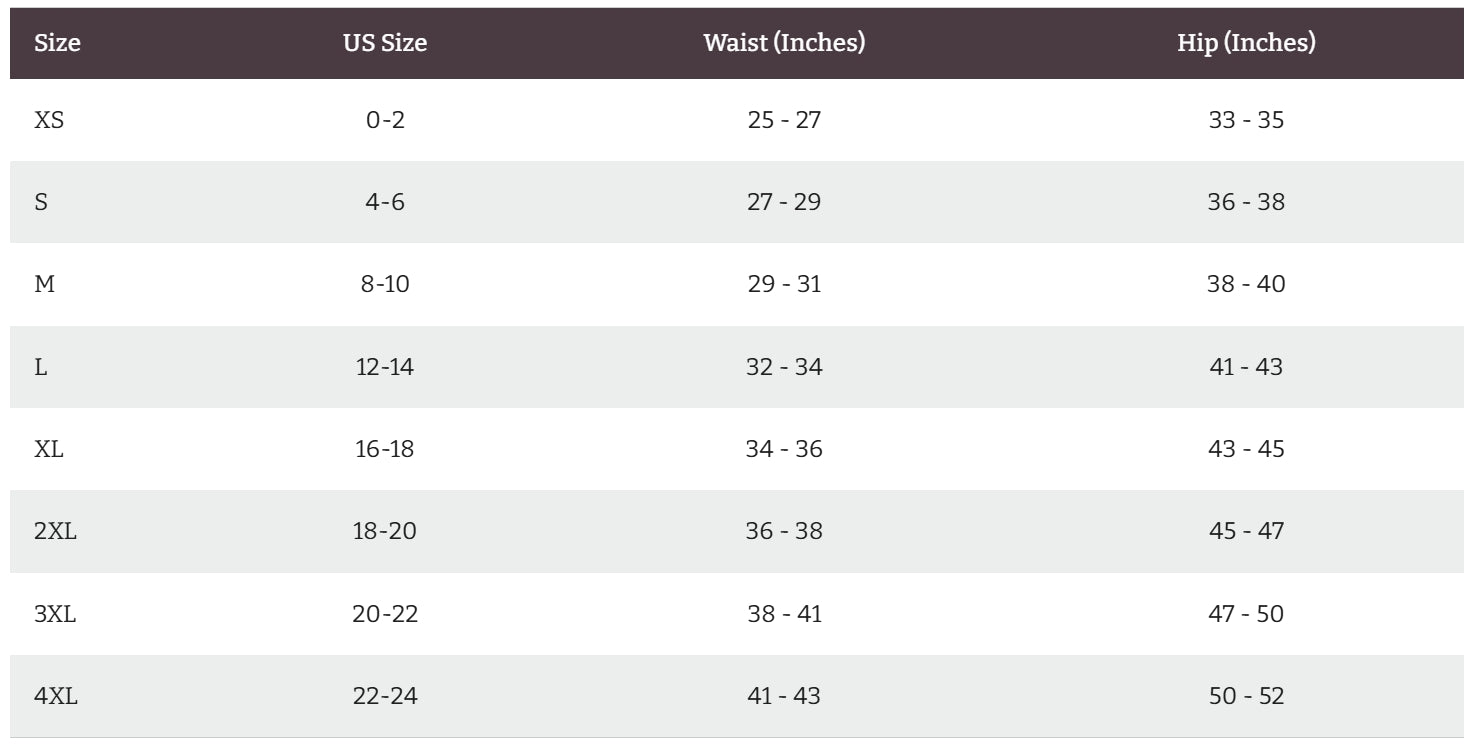Image resolution: width=1476 pixels, height=748 pixels.
Task: Click waist value 34 - 36
Action: [784, 449]
